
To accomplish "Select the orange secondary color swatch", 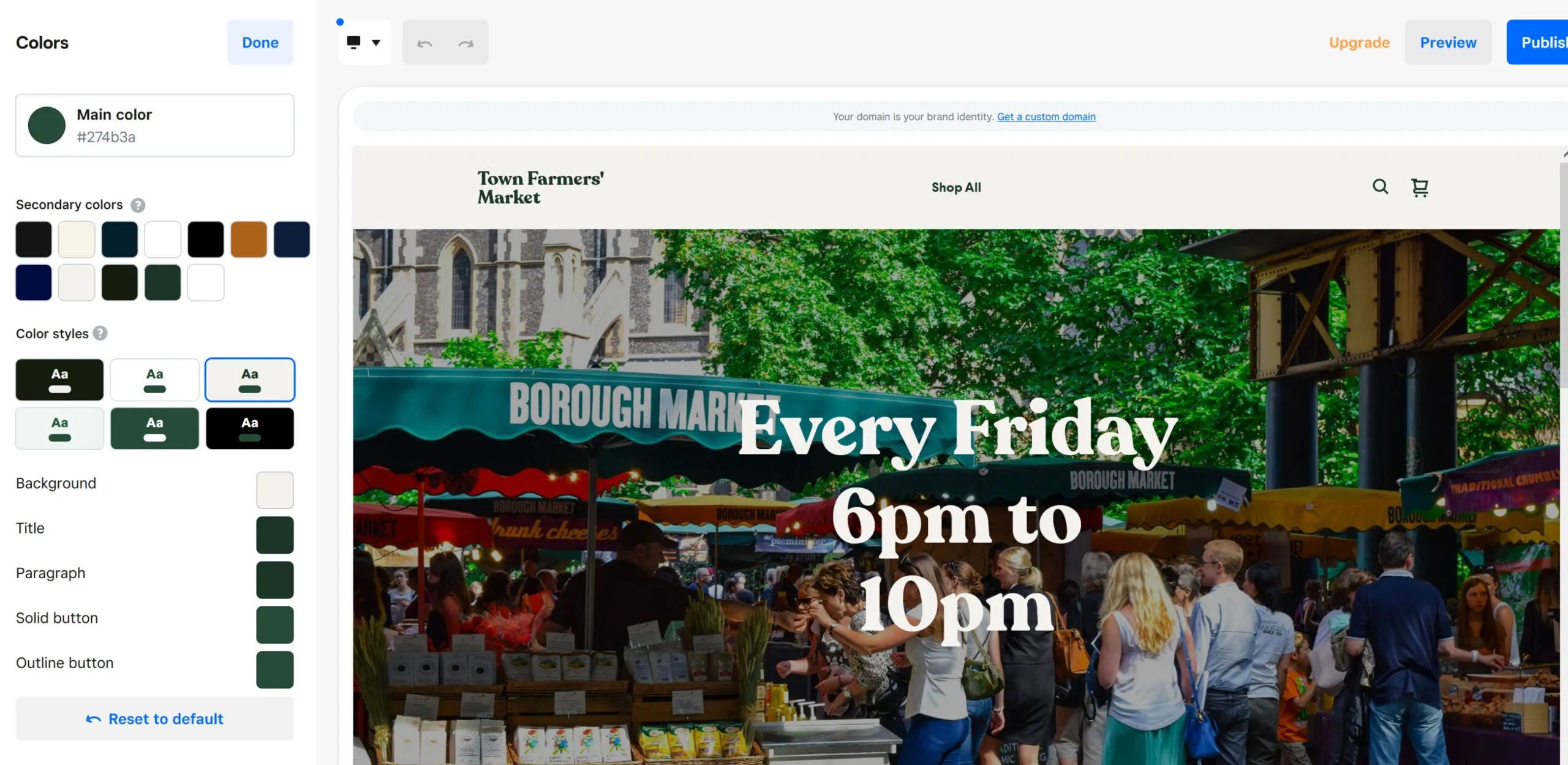I will click(x=248, y=239).
